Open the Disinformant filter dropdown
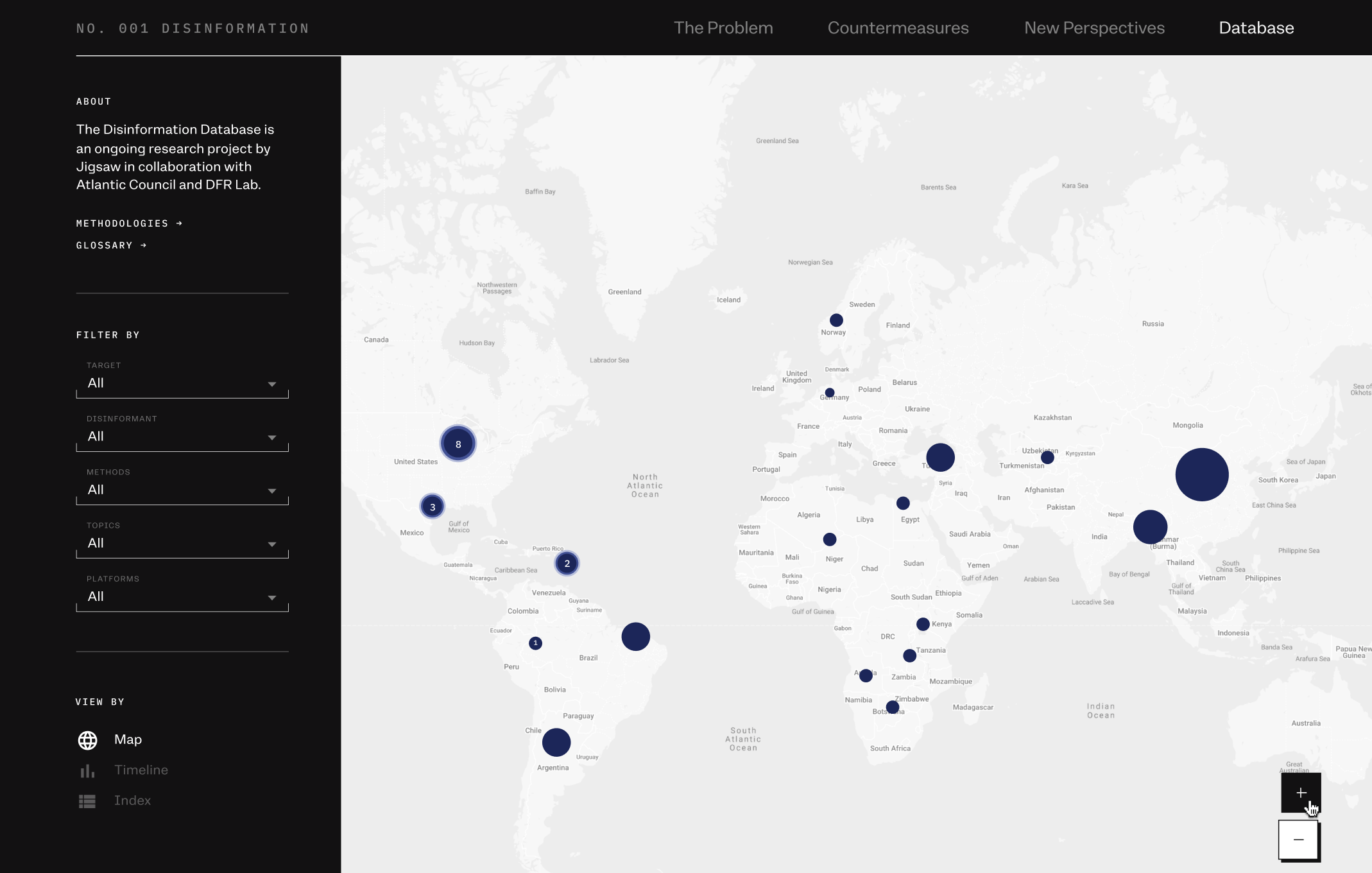Screen dimensions: 1372x873 182,437
